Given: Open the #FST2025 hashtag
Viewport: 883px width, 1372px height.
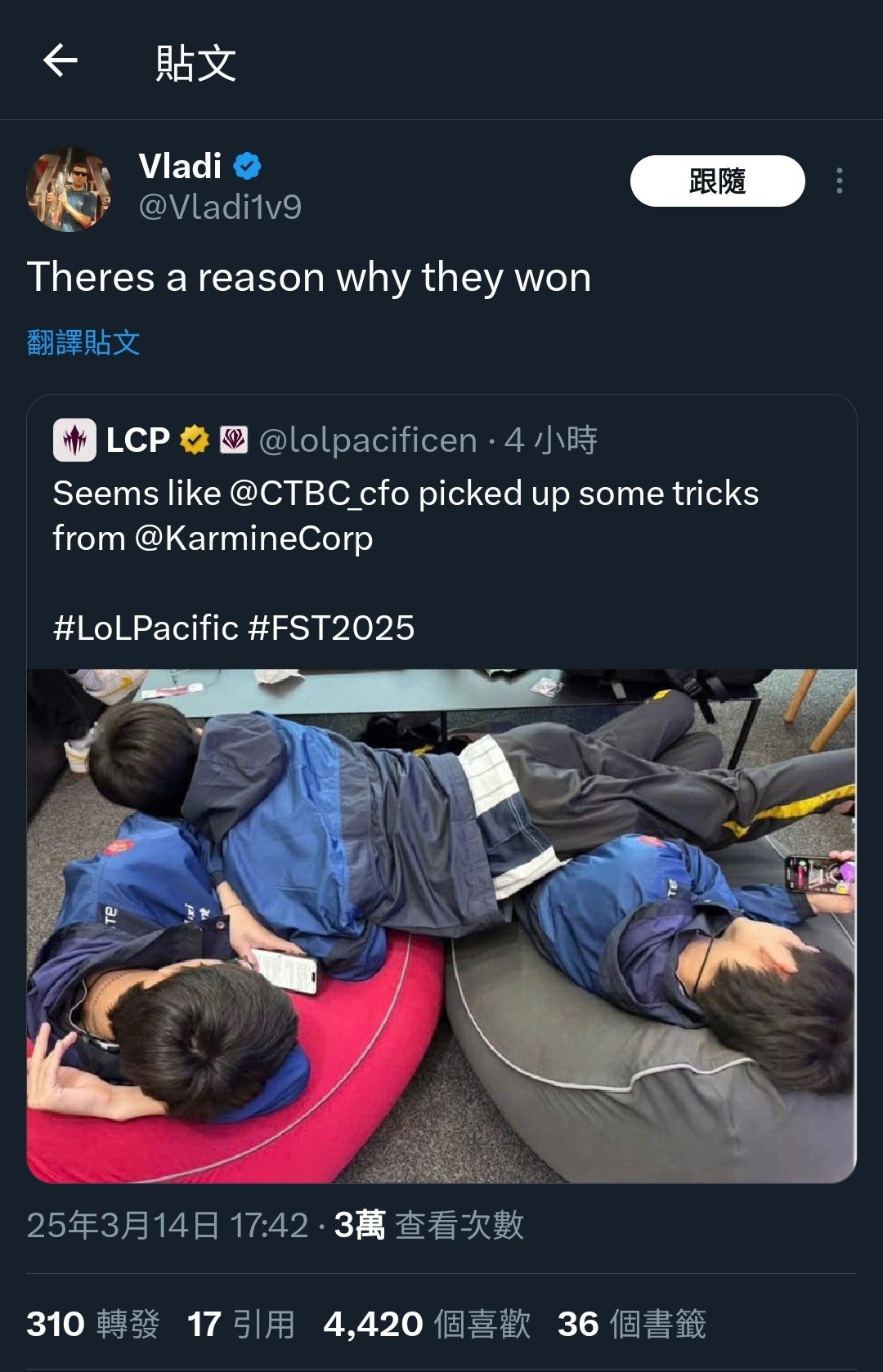Looking at the screenshot, I should click(x=331, y=628).
